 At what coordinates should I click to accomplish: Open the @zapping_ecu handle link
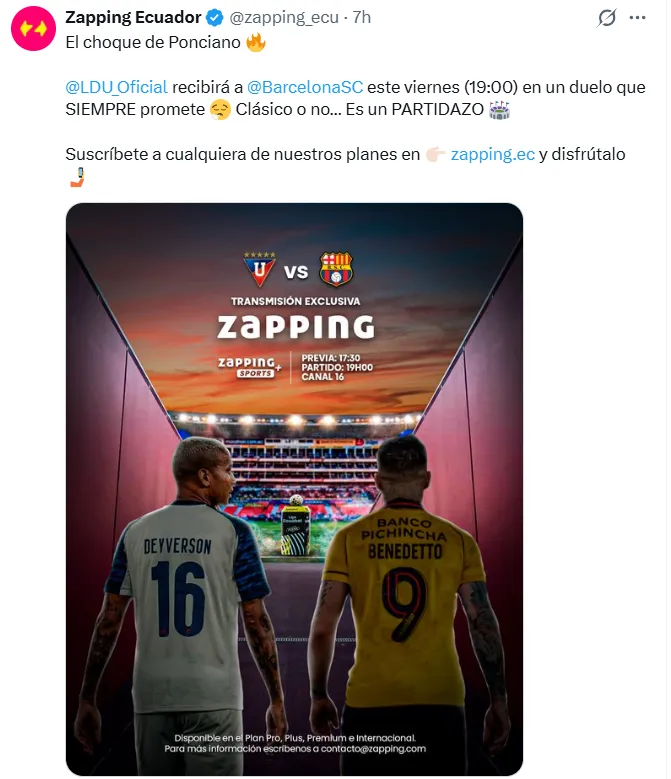coord(284,17)
